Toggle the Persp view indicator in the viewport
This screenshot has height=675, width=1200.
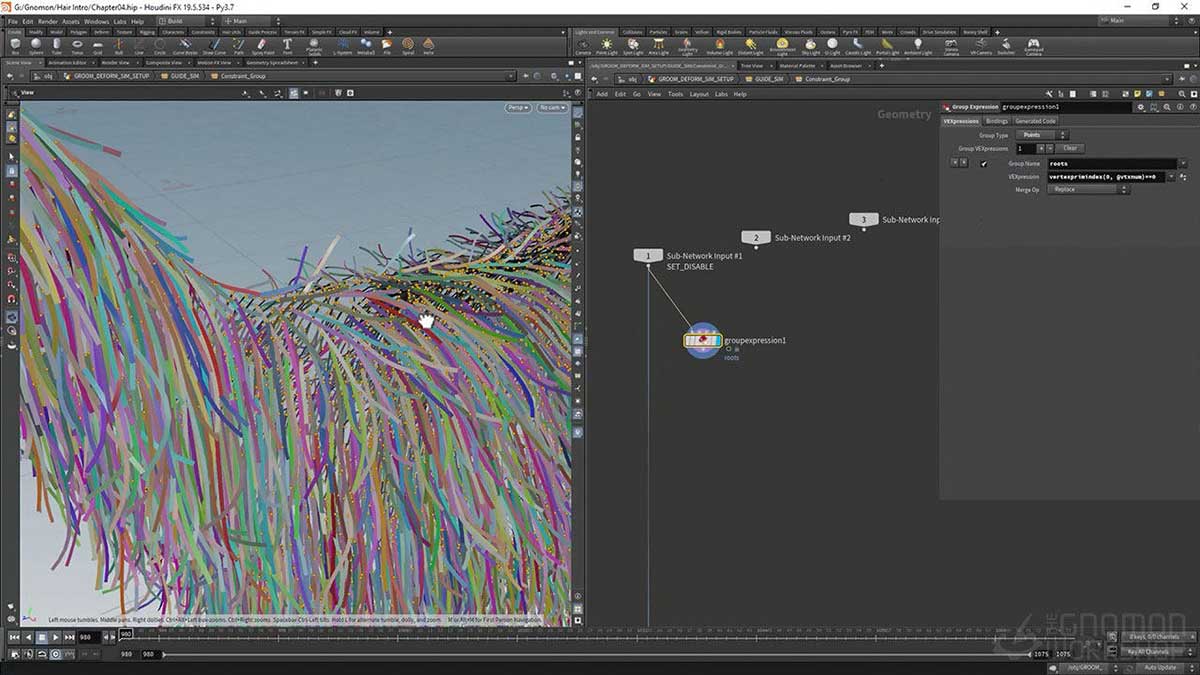pos(516,108)
